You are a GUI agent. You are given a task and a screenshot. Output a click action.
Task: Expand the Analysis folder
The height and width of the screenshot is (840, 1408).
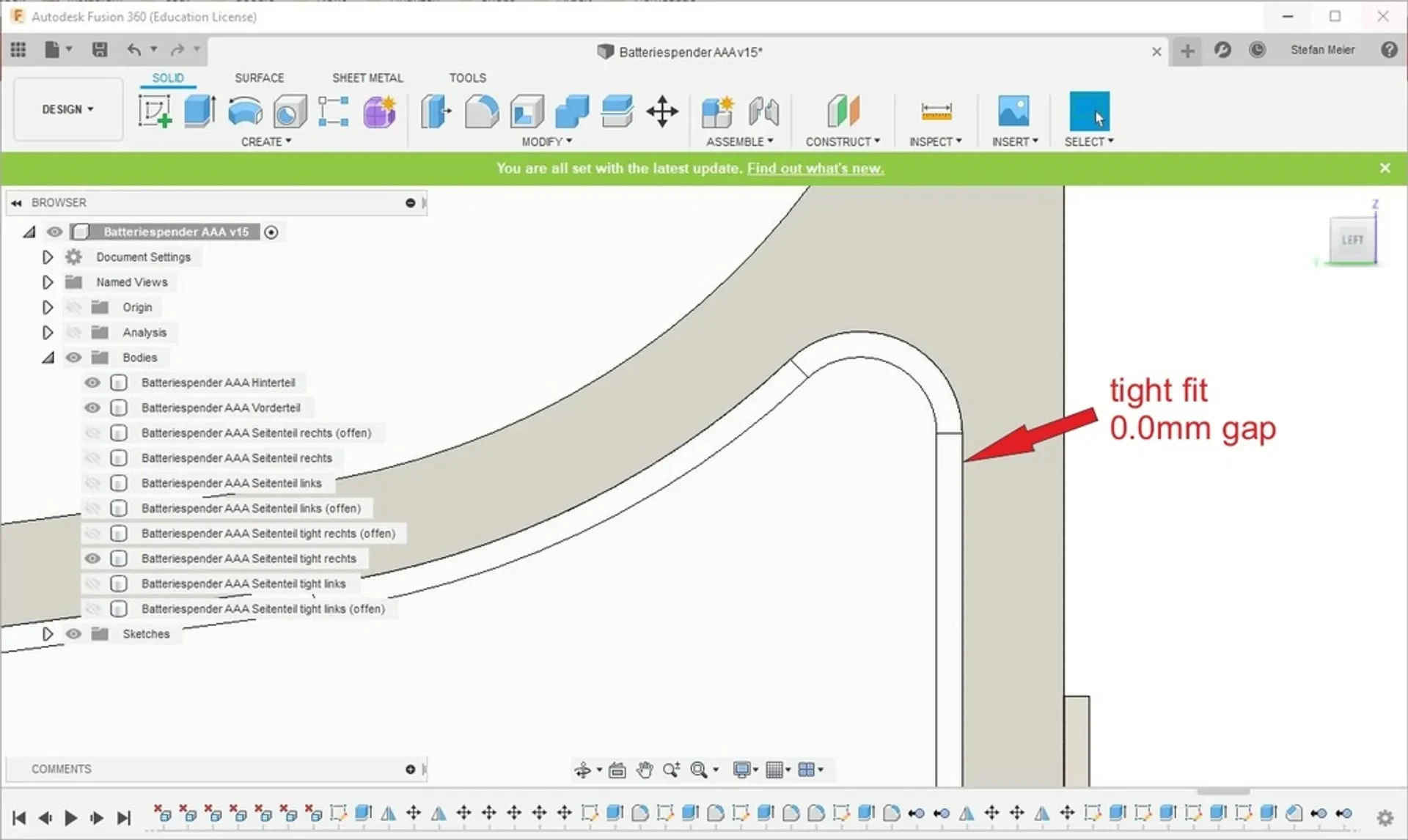coord(48,333)
